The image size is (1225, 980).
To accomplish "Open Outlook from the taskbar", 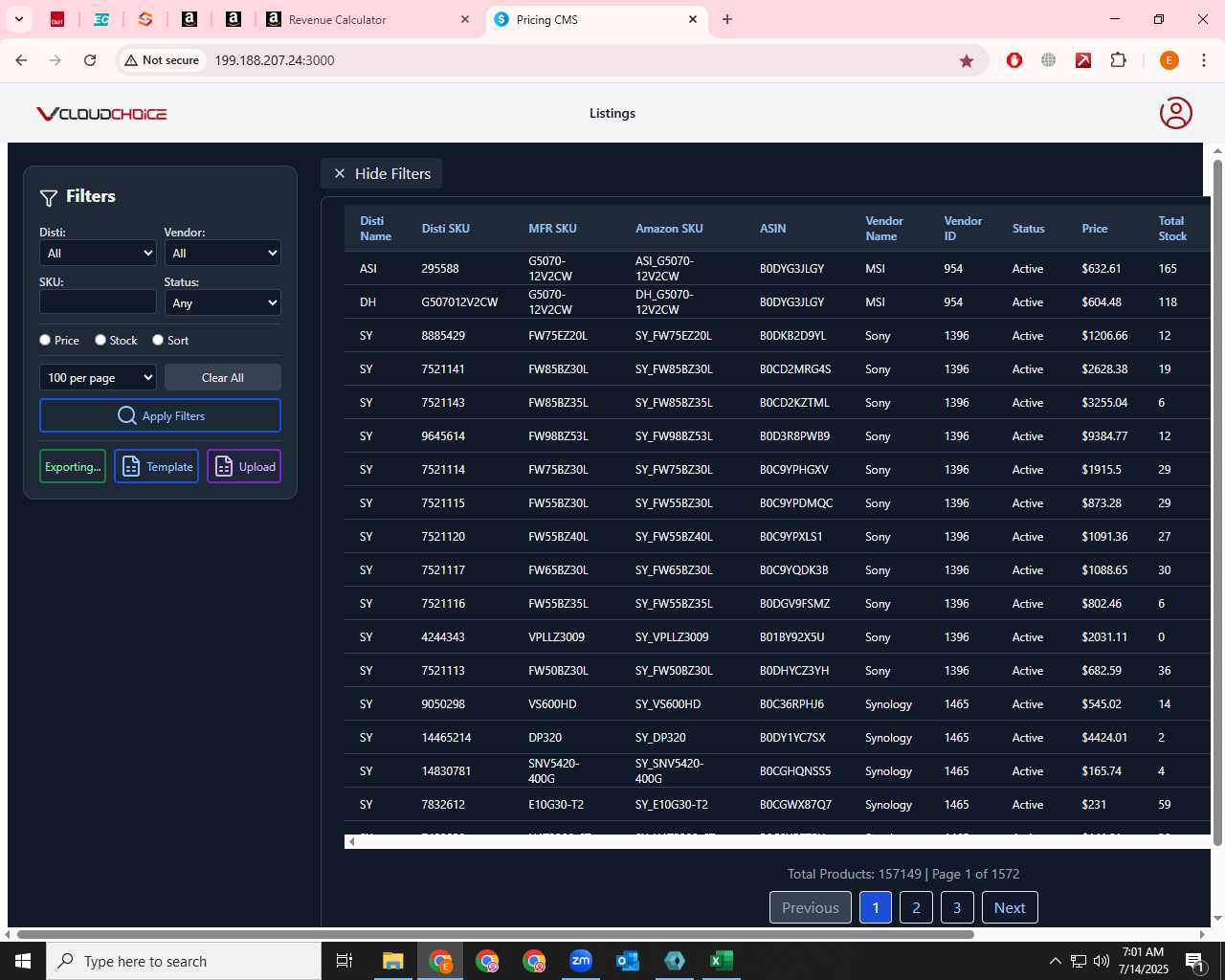I will (x=628, y=961).
